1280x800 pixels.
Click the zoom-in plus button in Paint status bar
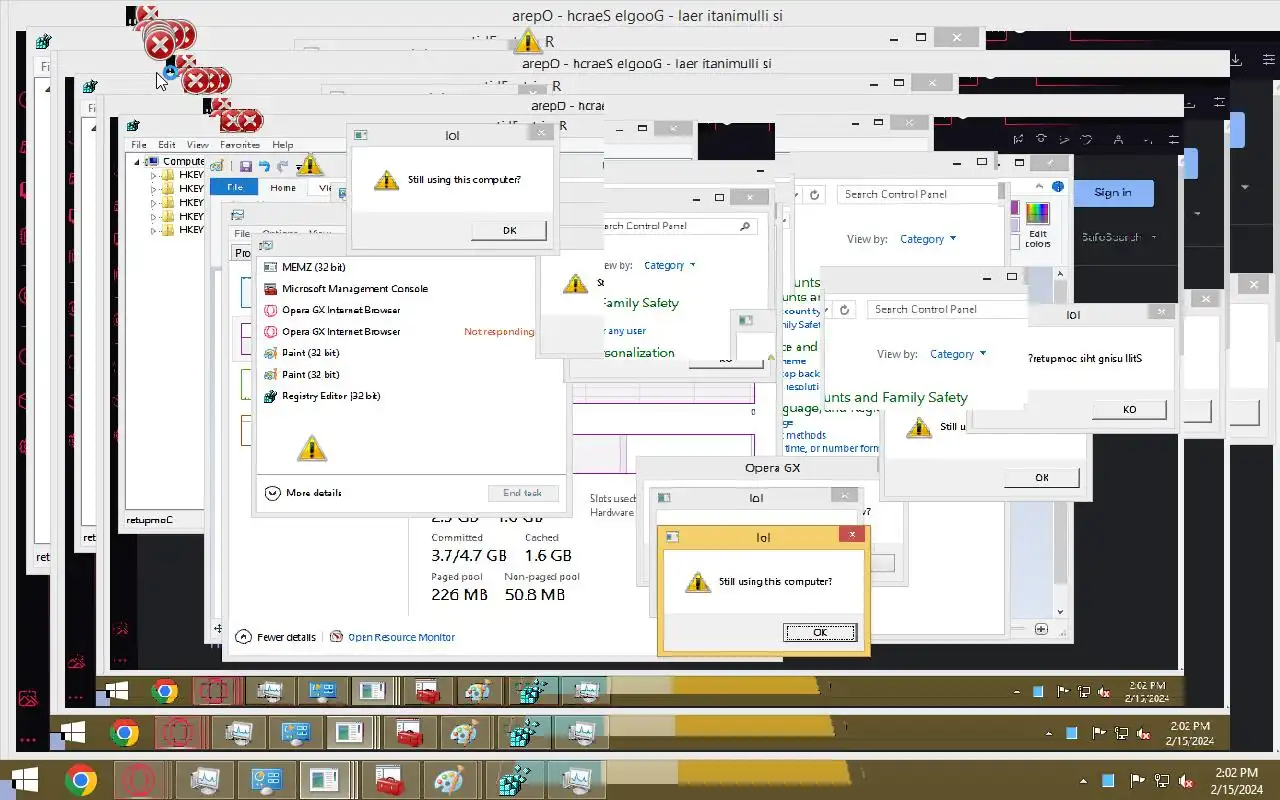coord(1041,629)
